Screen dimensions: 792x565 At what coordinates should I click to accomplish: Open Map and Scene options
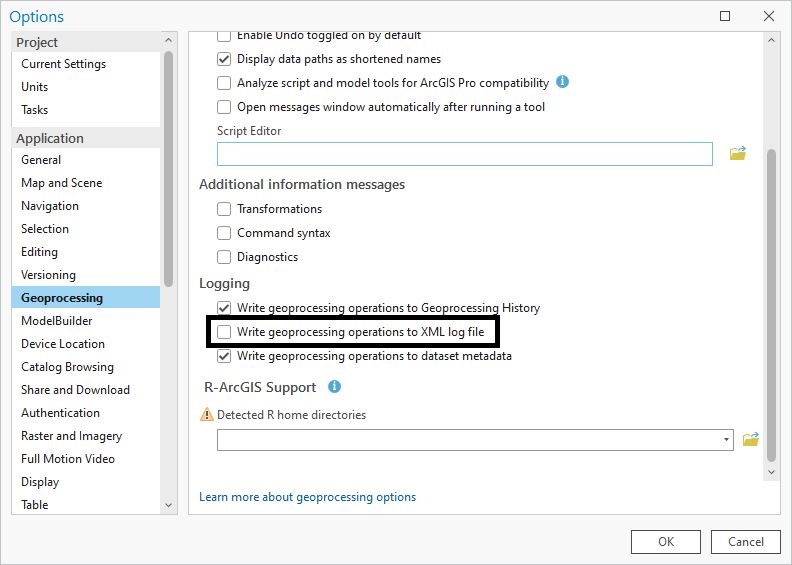click(62, 183)
